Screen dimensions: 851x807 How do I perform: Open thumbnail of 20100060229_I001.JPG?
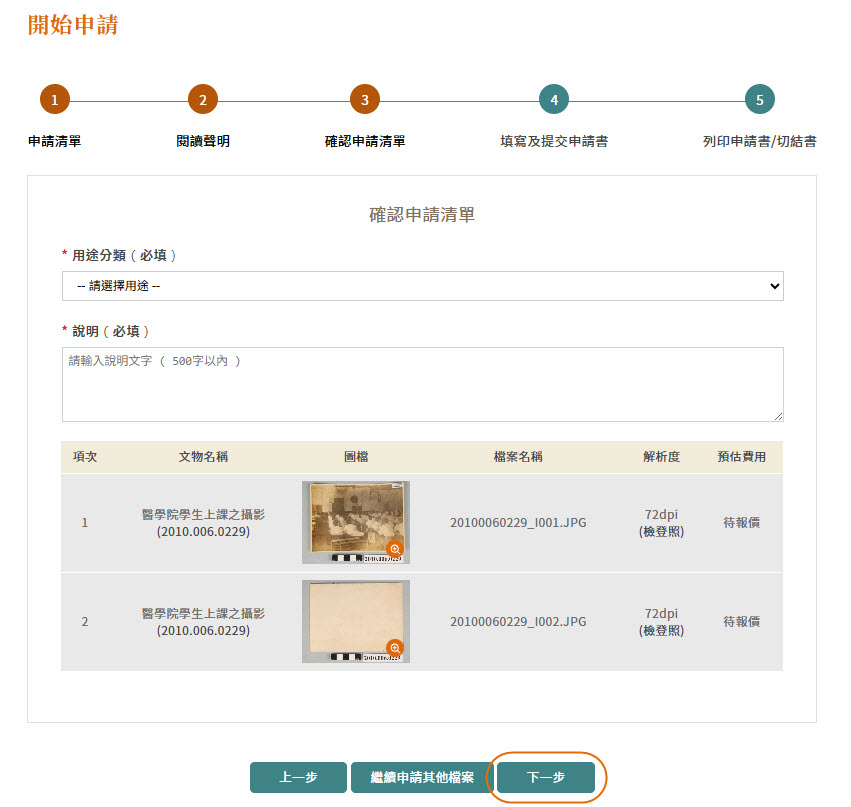coord(356,522)
